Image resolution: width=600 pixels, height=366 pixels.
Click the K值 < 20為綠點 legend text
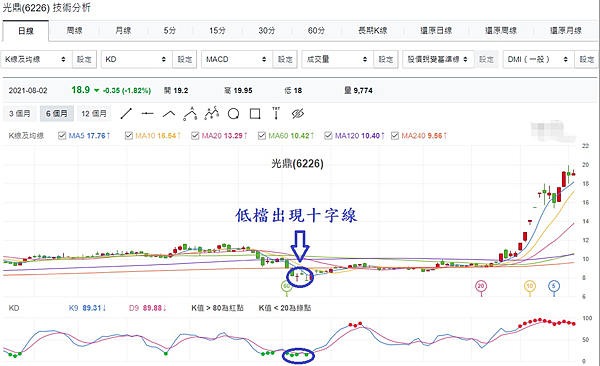tap(285, 308)
